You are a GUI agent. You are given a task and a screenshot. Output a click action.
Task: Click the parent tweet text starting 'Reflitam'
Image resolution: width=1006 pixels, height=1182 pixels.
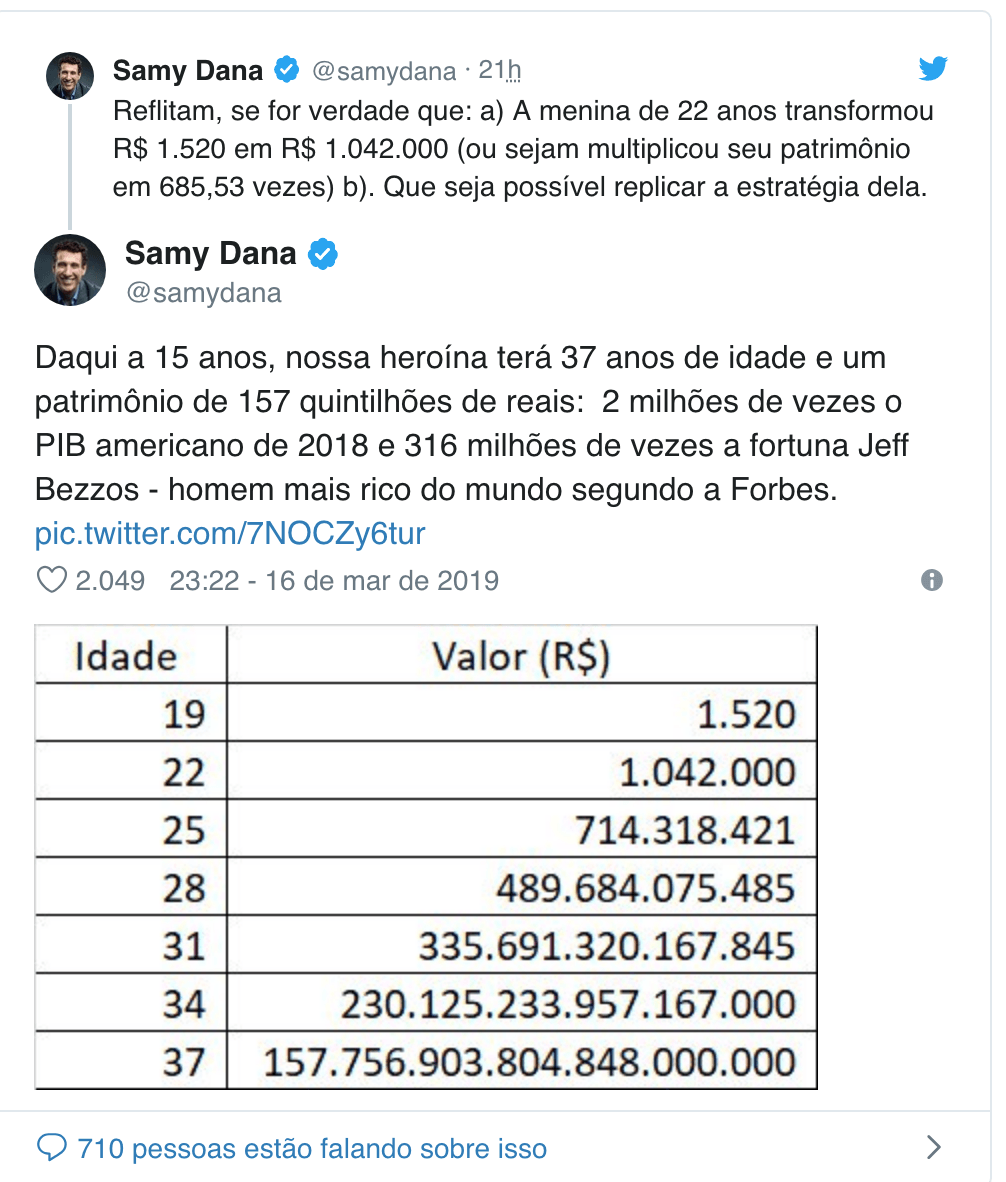point(523,149)
